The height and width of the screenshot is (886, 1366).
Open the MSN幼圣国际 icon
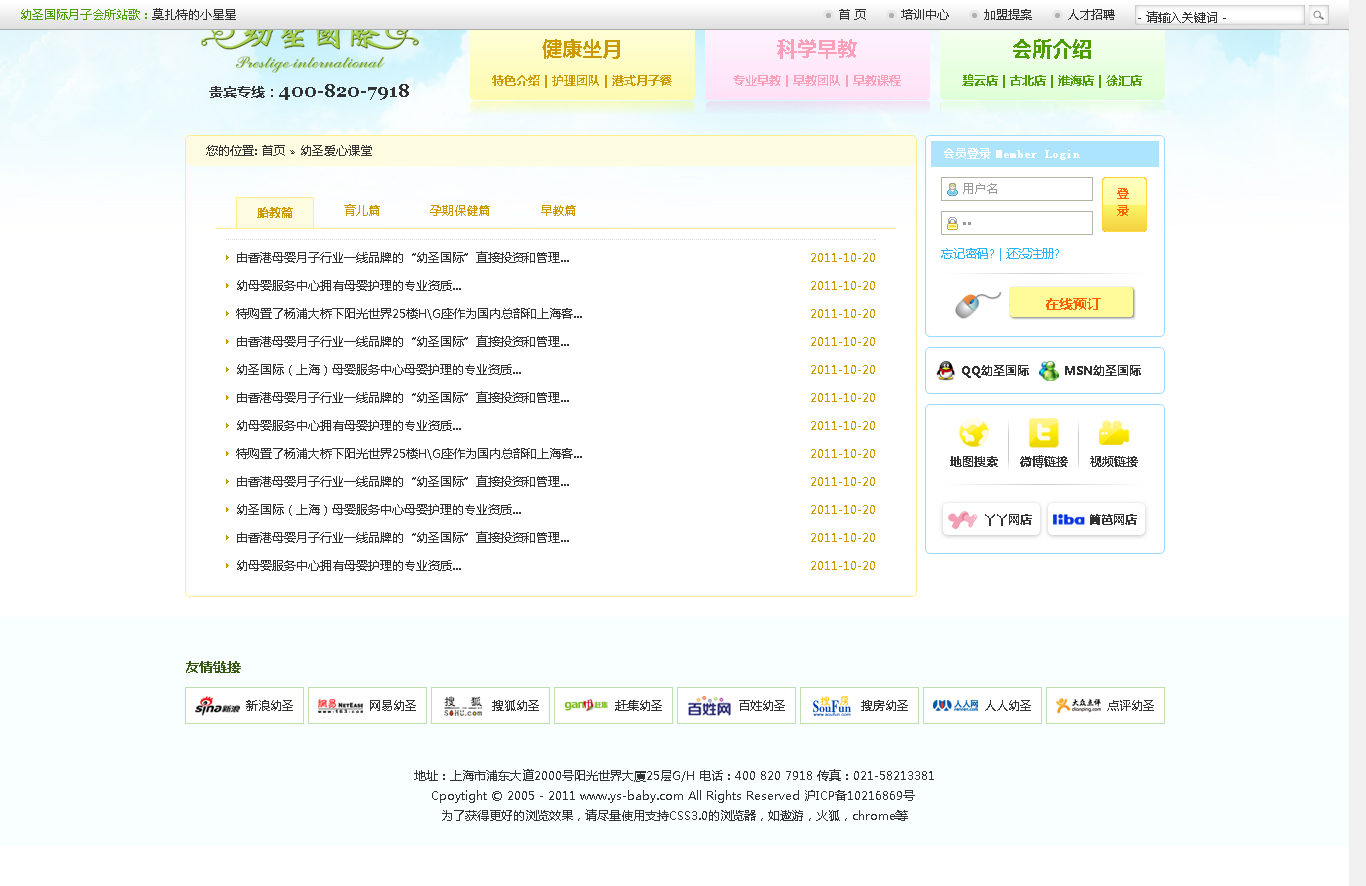pos(1049,371)
